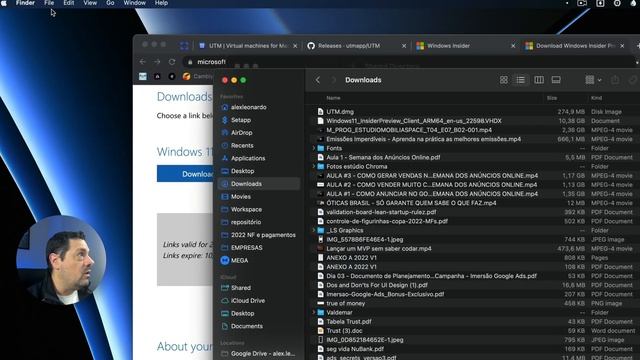Open the Edit menu
The image size is (640, 360).
tap(69, 3)
